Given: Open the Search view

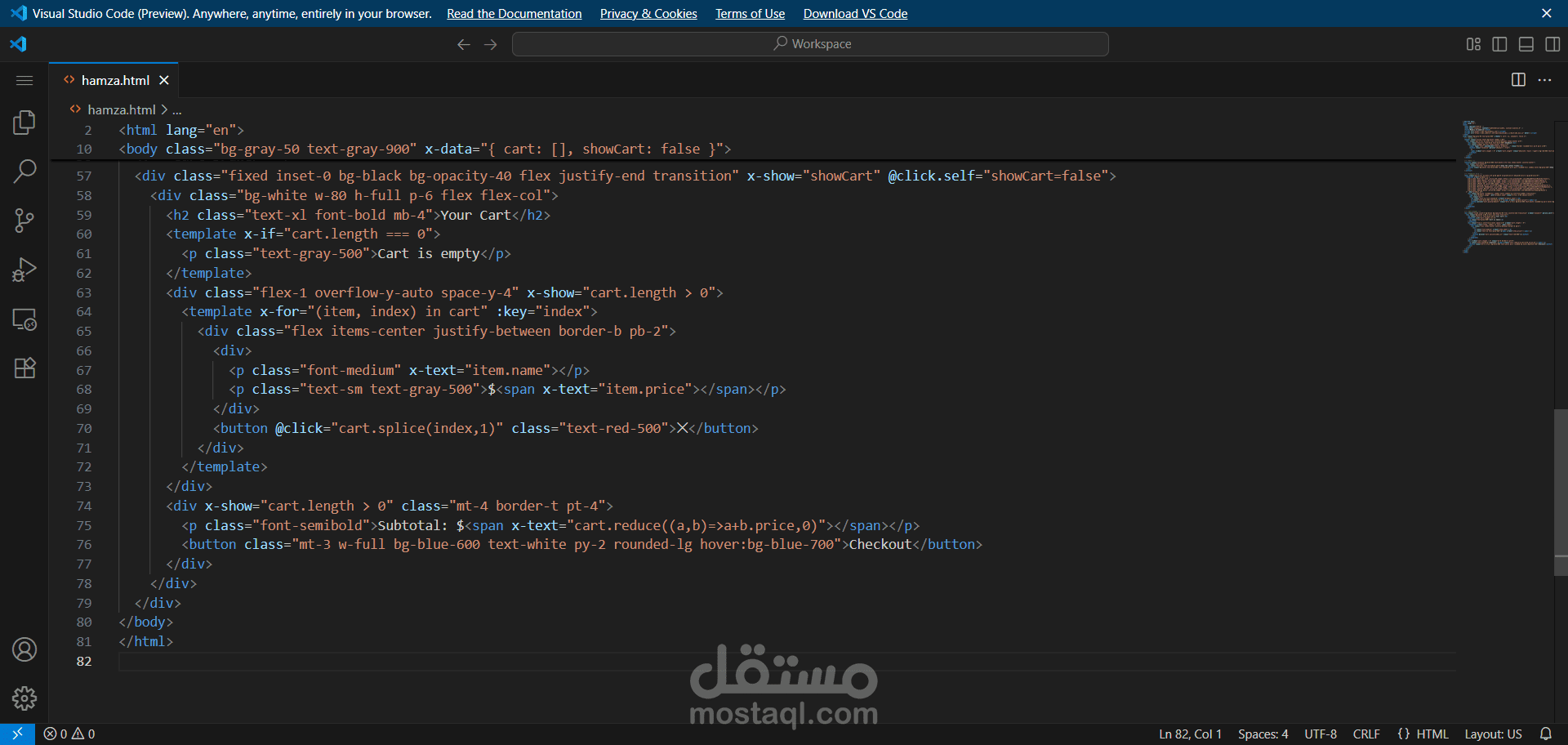Looking at the screenshot, I should pyautogui.click(x=24, y=172).
